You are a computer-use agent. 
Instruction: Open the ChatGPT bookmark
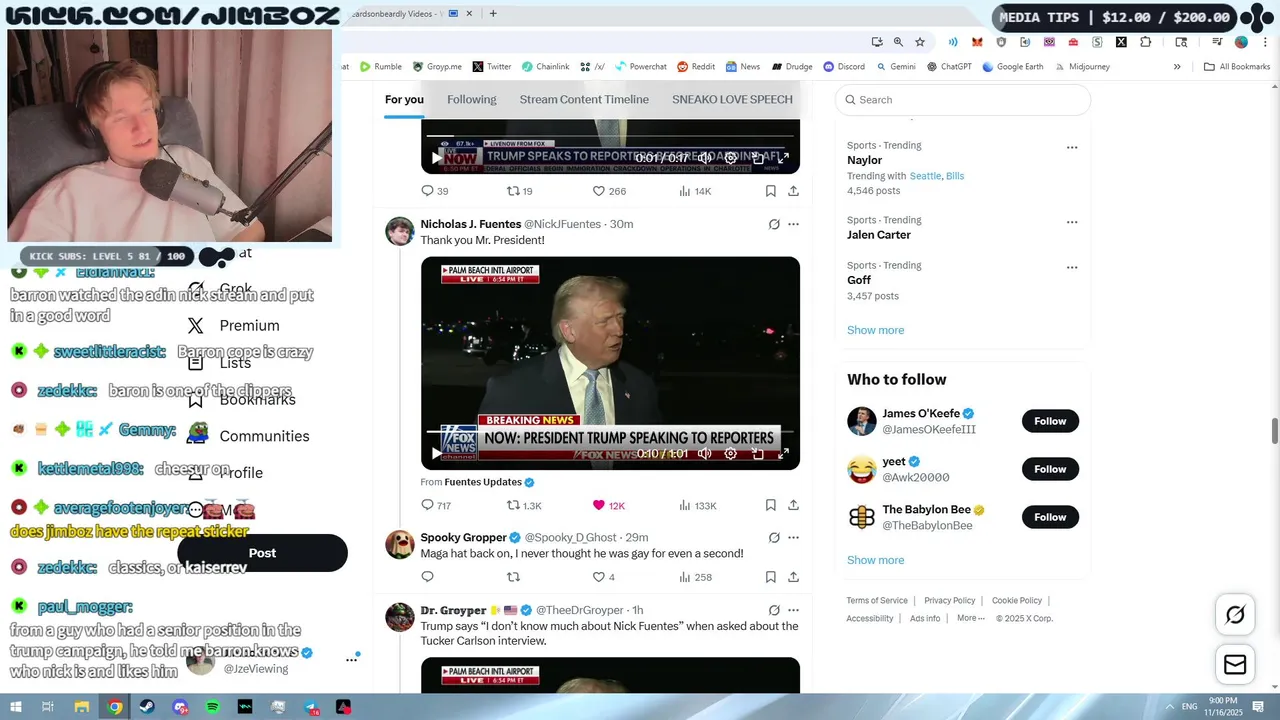948,67
